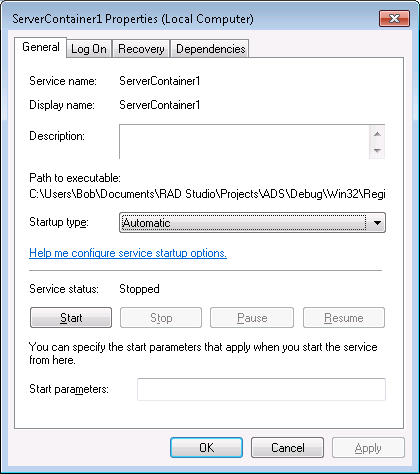This screenshot has height=474, width=420.
Task: Click the Description box up scroll arrow
Action: point(377,134)
